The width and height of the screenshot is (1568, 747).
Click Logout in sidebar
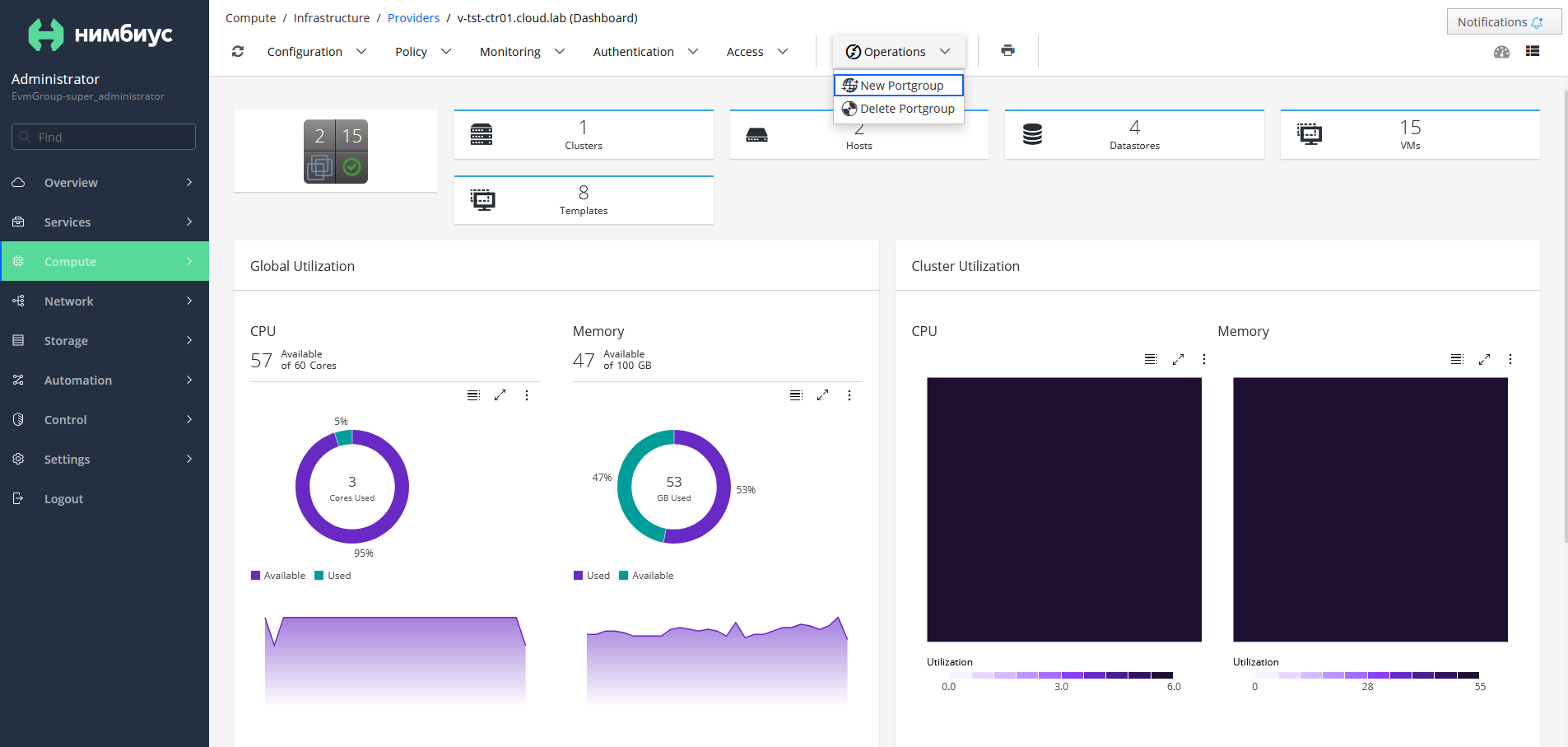105,499
